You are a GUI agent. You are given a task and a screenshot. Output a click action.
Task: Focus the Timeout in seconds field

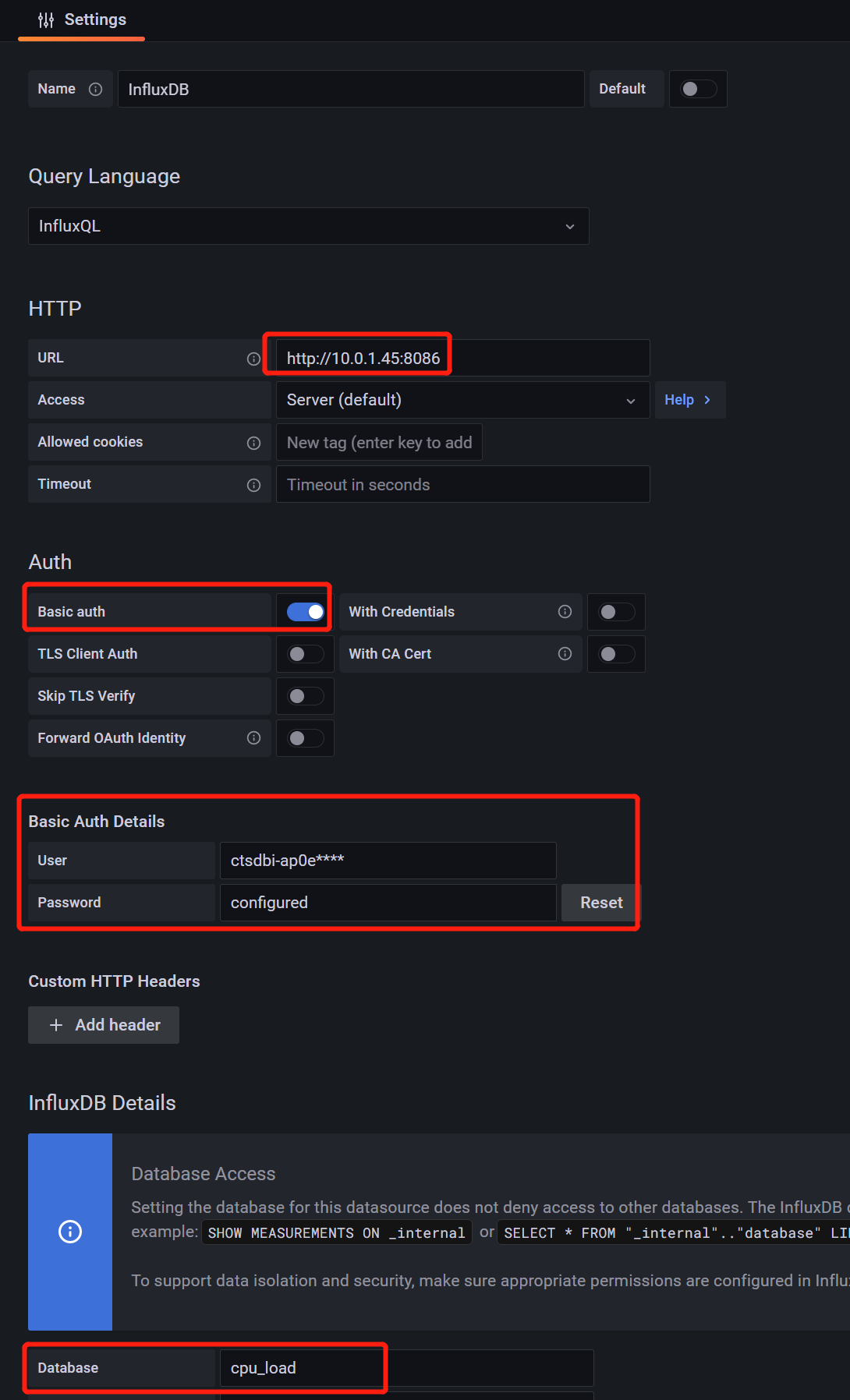point(462,484)
